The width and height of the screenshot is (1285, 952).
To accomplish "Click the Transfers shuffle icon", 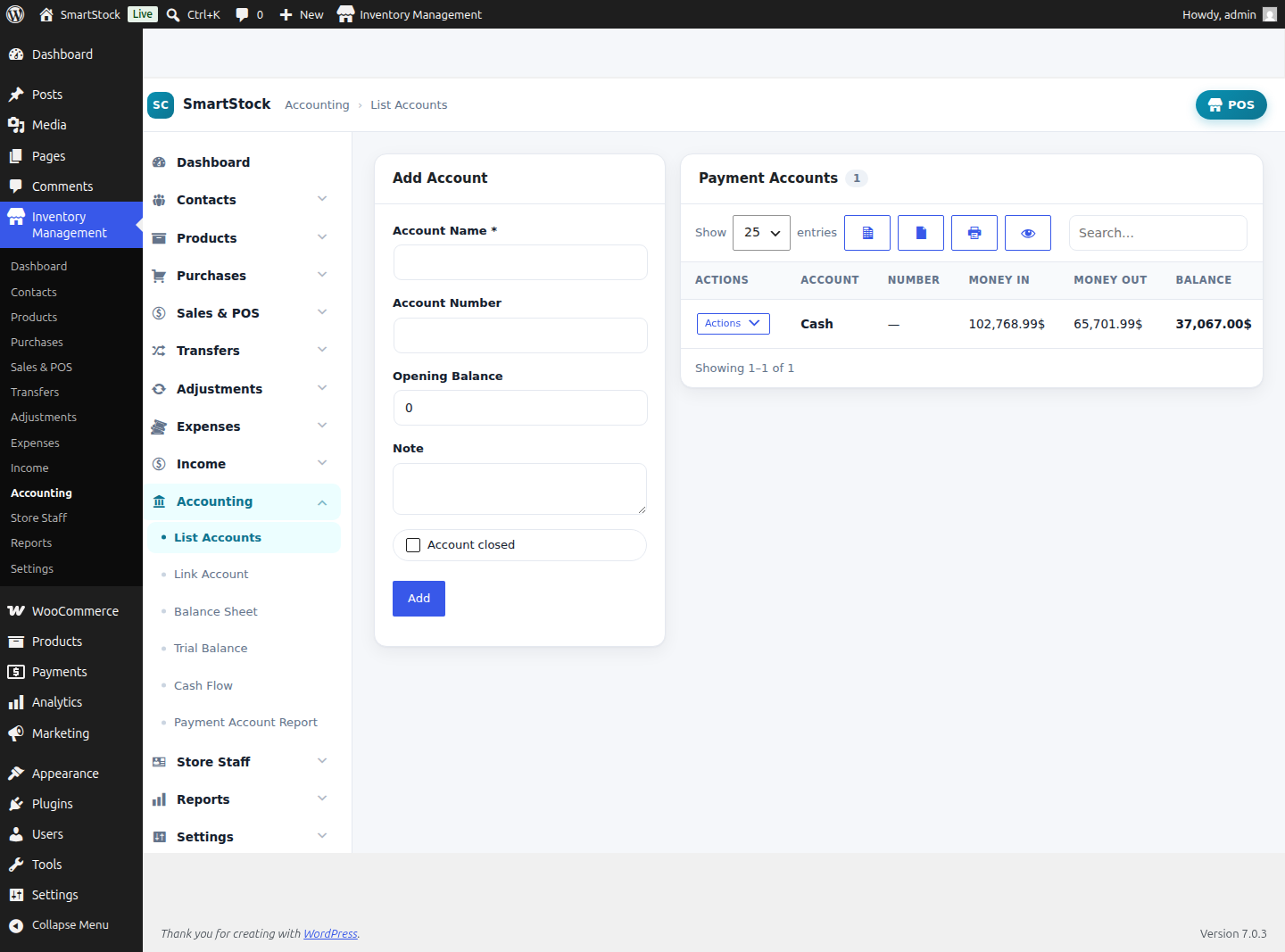I will [x=159, y=351].
